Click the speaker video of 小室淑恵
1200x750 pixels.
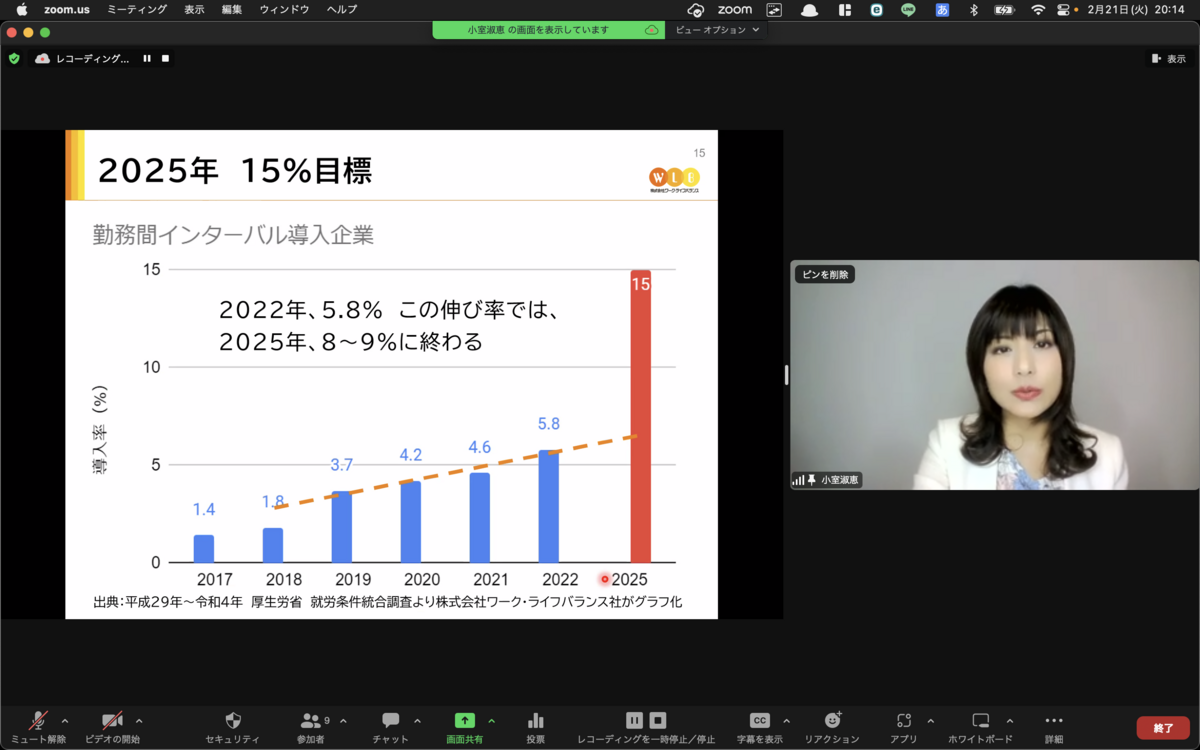click(994, 375)
